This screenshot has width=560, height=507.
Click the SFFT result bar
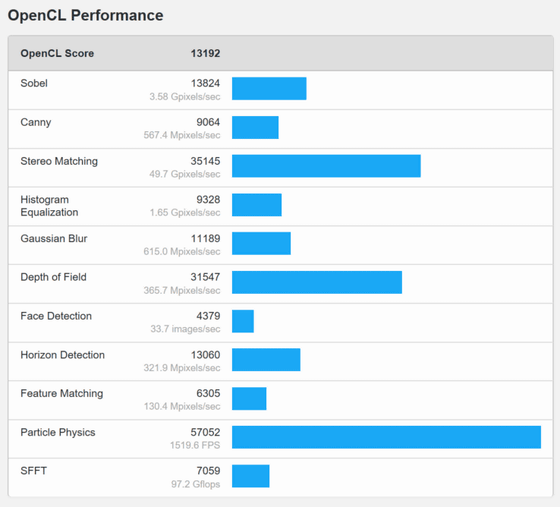point(251,476)
